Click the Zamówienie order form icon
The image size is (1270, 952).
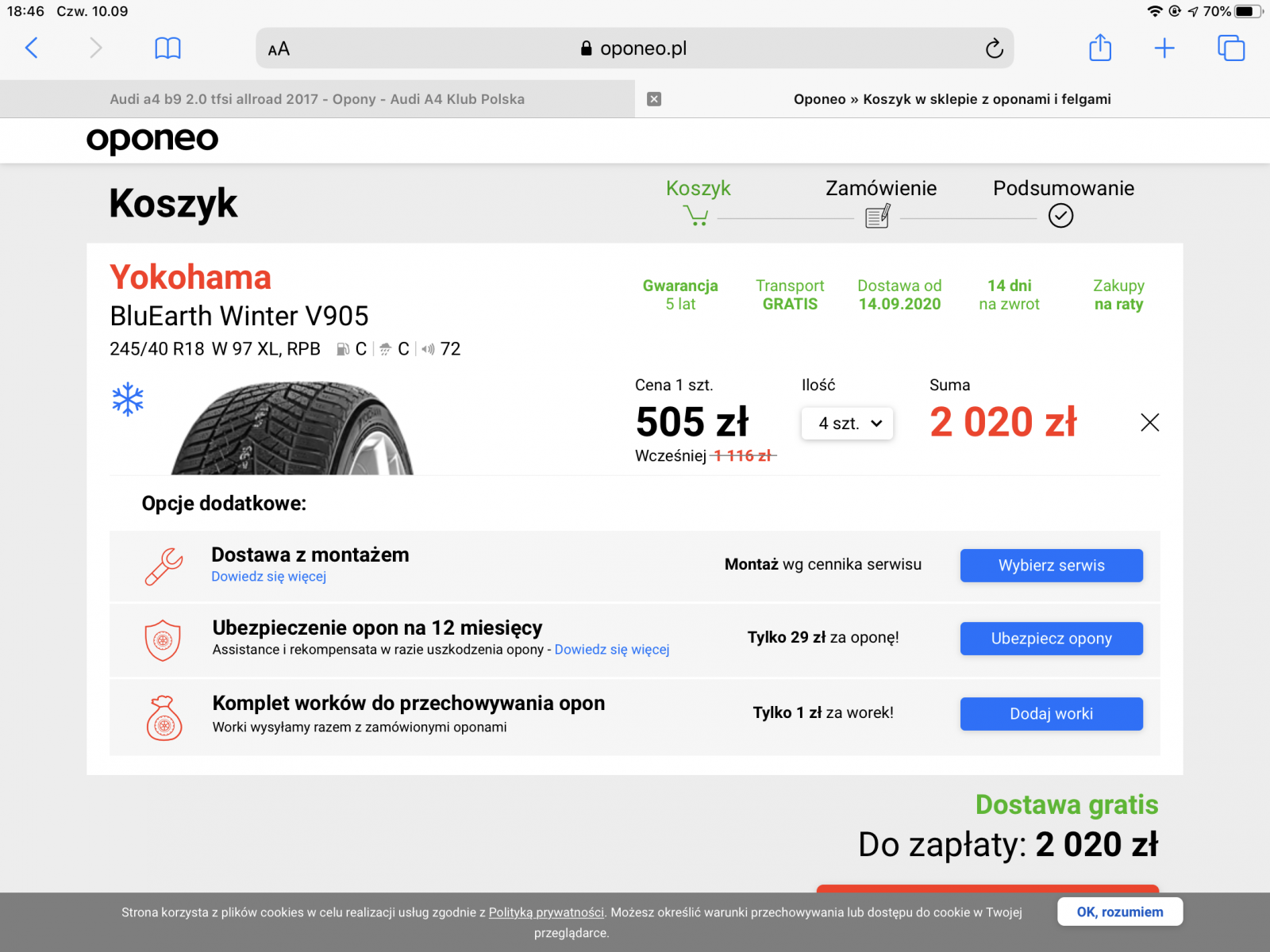878,216
